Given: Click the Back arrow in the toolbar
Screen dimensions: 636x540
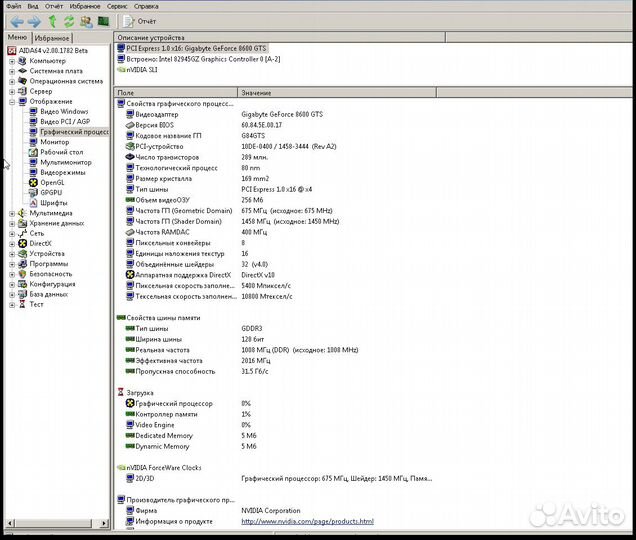Looking at the screenshot, I should click(16, 20).
